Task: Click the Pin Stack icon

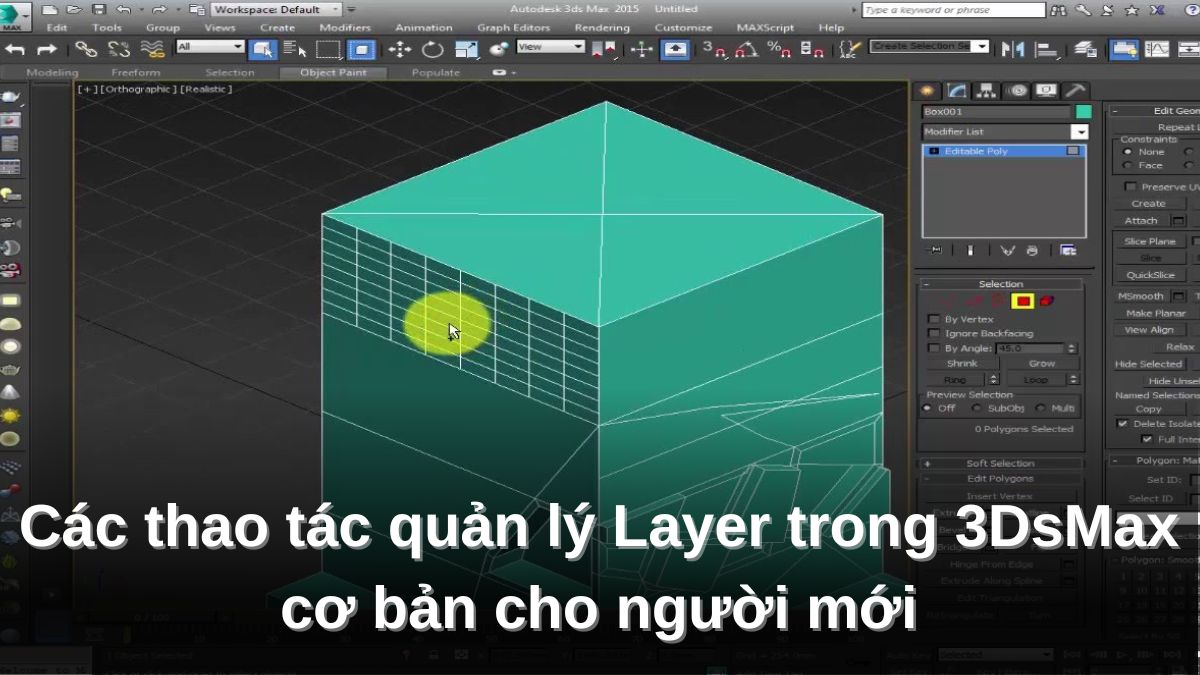Action: (936, 250)
